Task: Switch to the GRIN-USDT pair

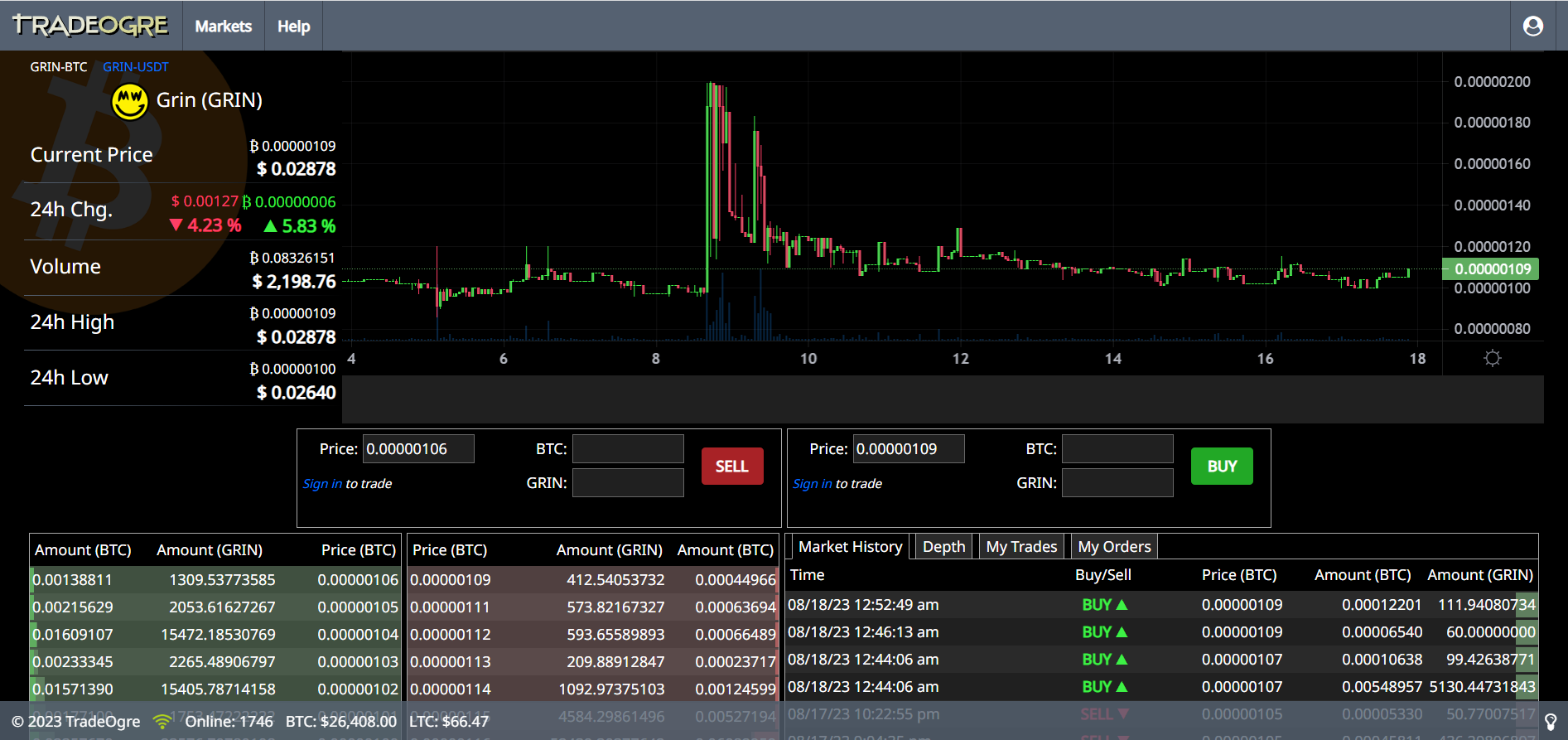Action: 135,67
